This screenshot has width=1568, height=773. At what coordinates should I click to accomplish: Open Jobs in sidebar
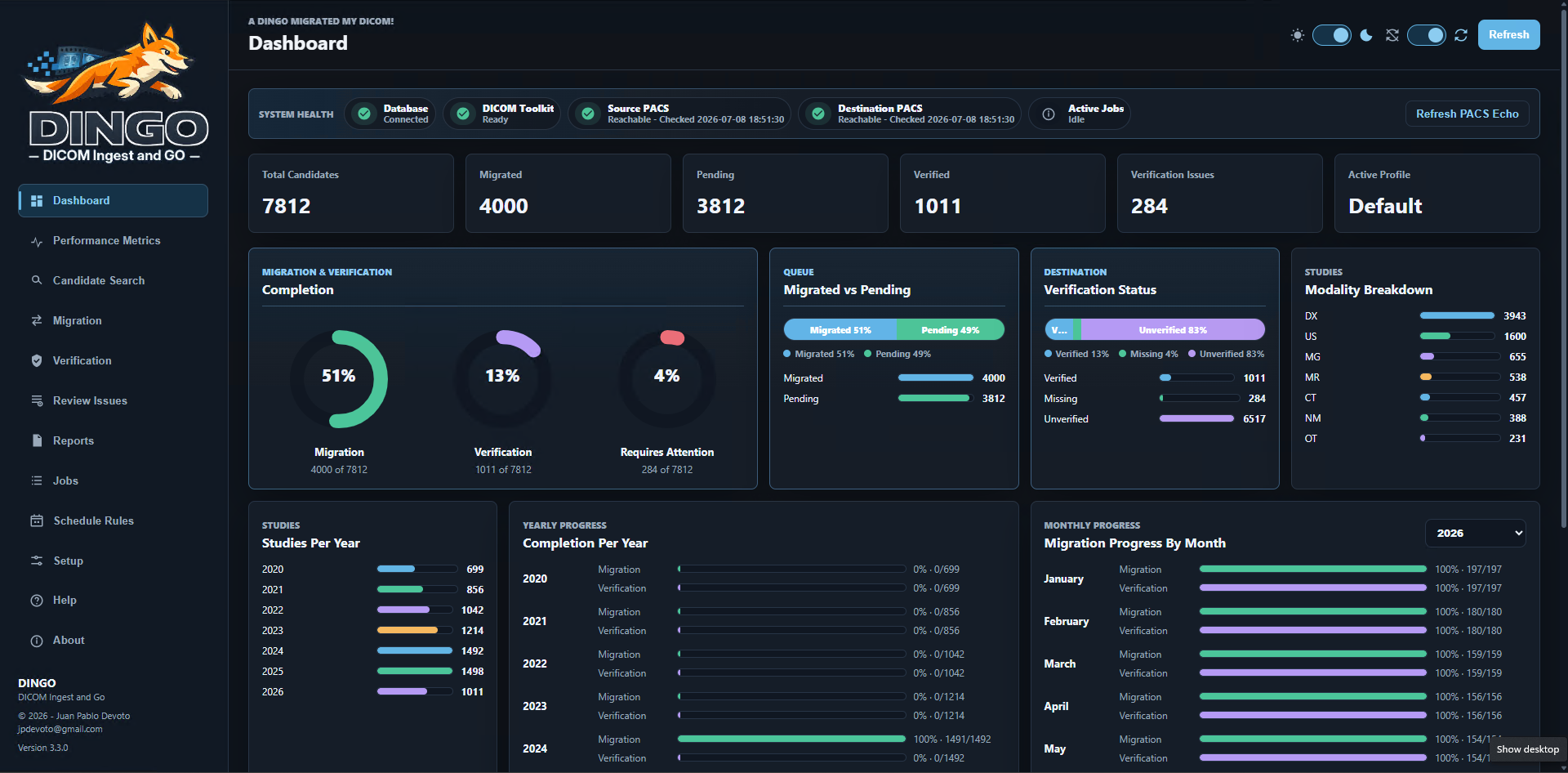coord(113,480)
